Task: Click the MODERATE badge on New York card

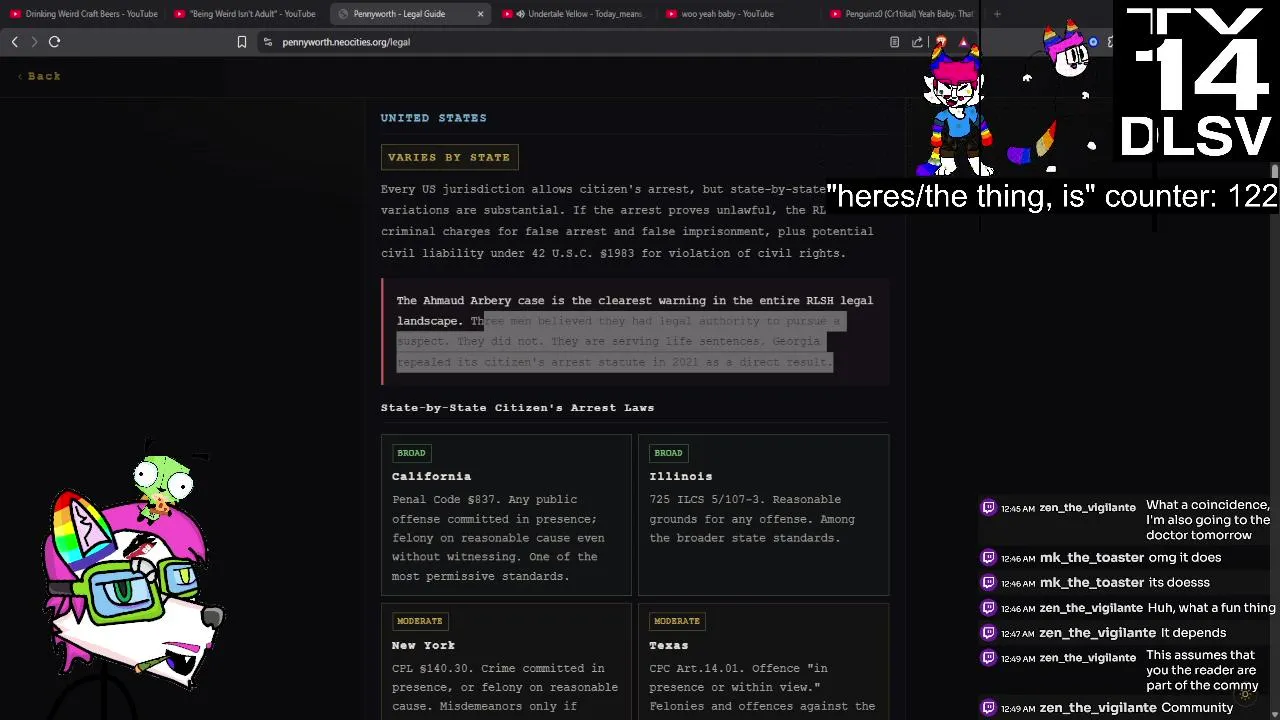Action: (x=419, y=621)
